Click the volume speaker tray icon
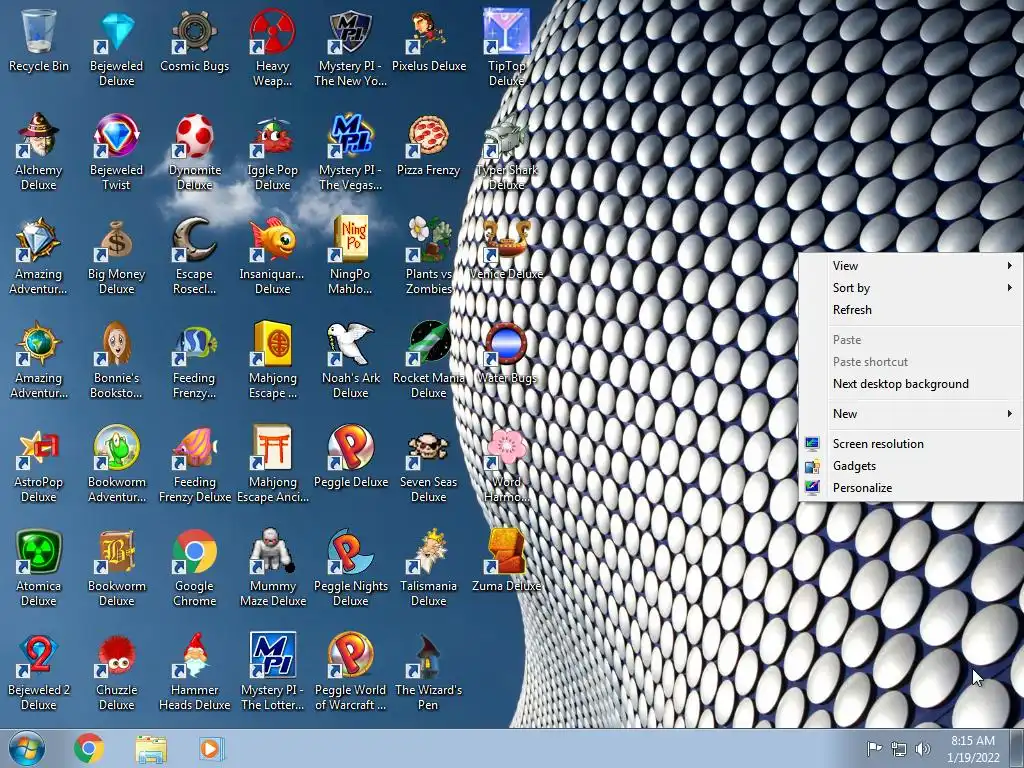The height and width of the screenshot is (768, 1024). tap(923, 749)
